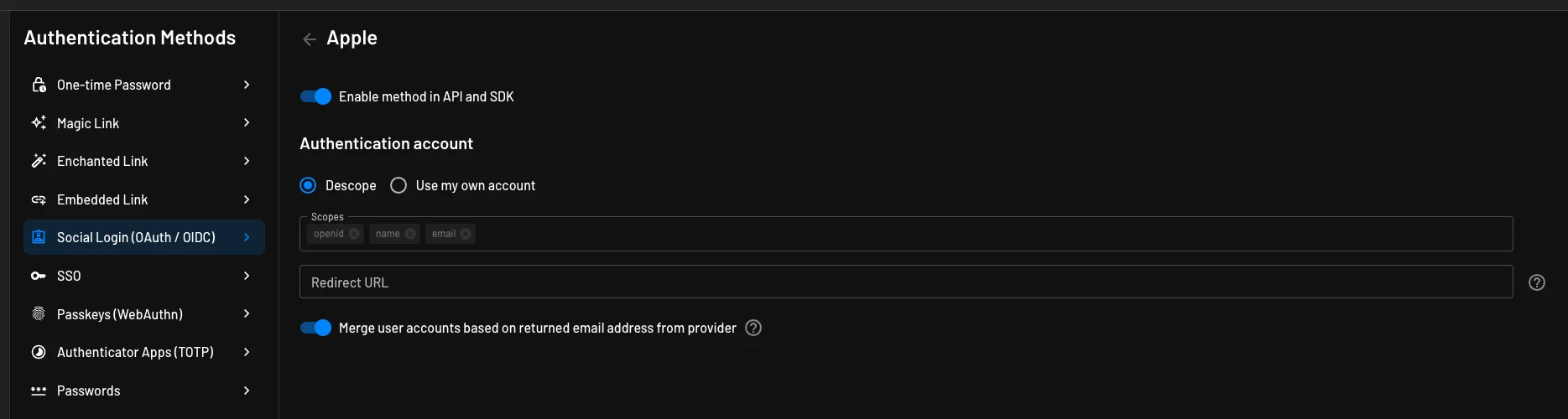
Task: Click the back arrow beside Apple
Action: [310, 39]
